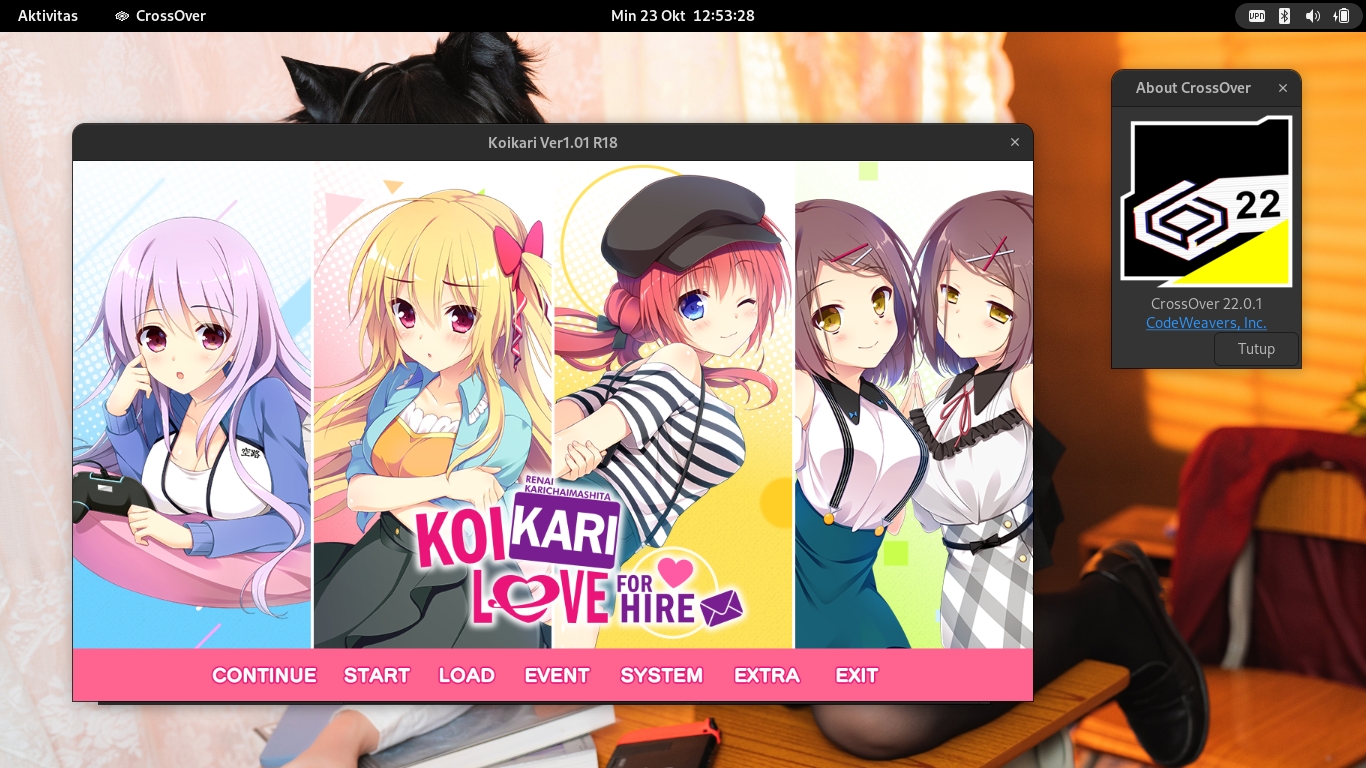Image resolution: width=1366 pixels, height=768 pixels.
Task: Click the Koikari Ver1.01 R18 title bar
Action: pyautogui.click(x=552, y=142)
